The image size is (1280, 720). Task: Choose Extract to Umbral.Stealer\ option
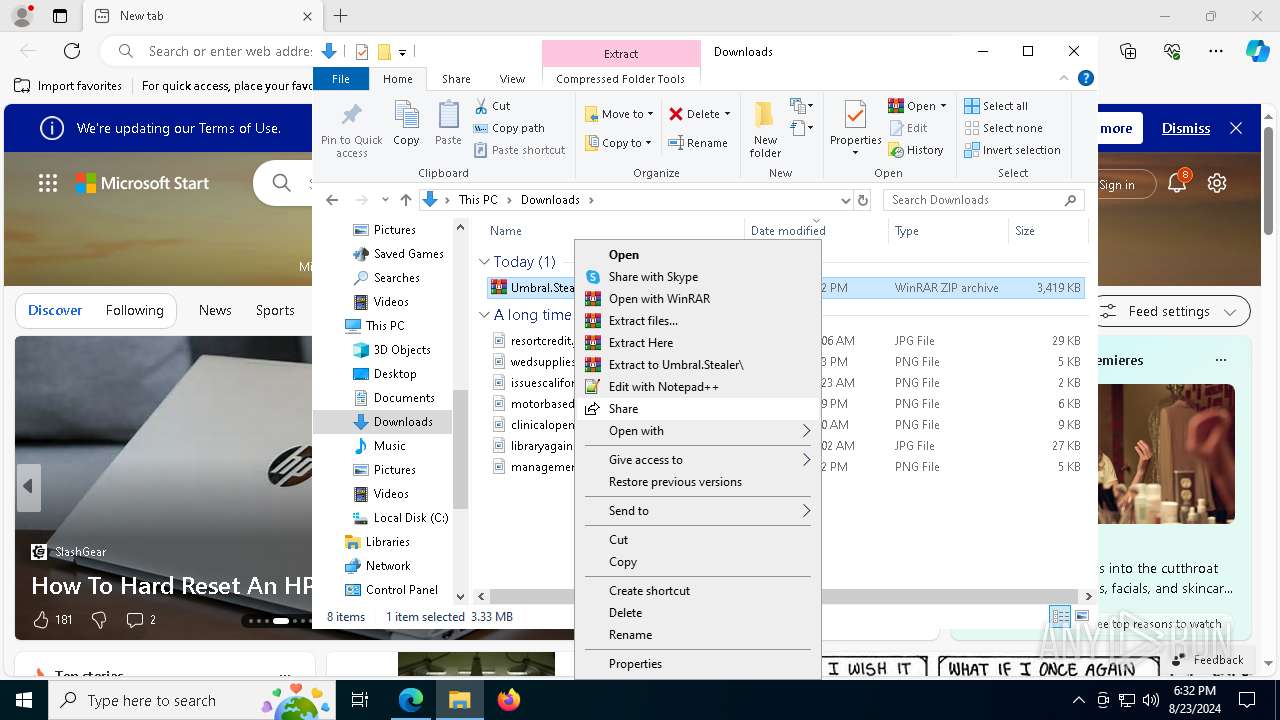[698, 365]
